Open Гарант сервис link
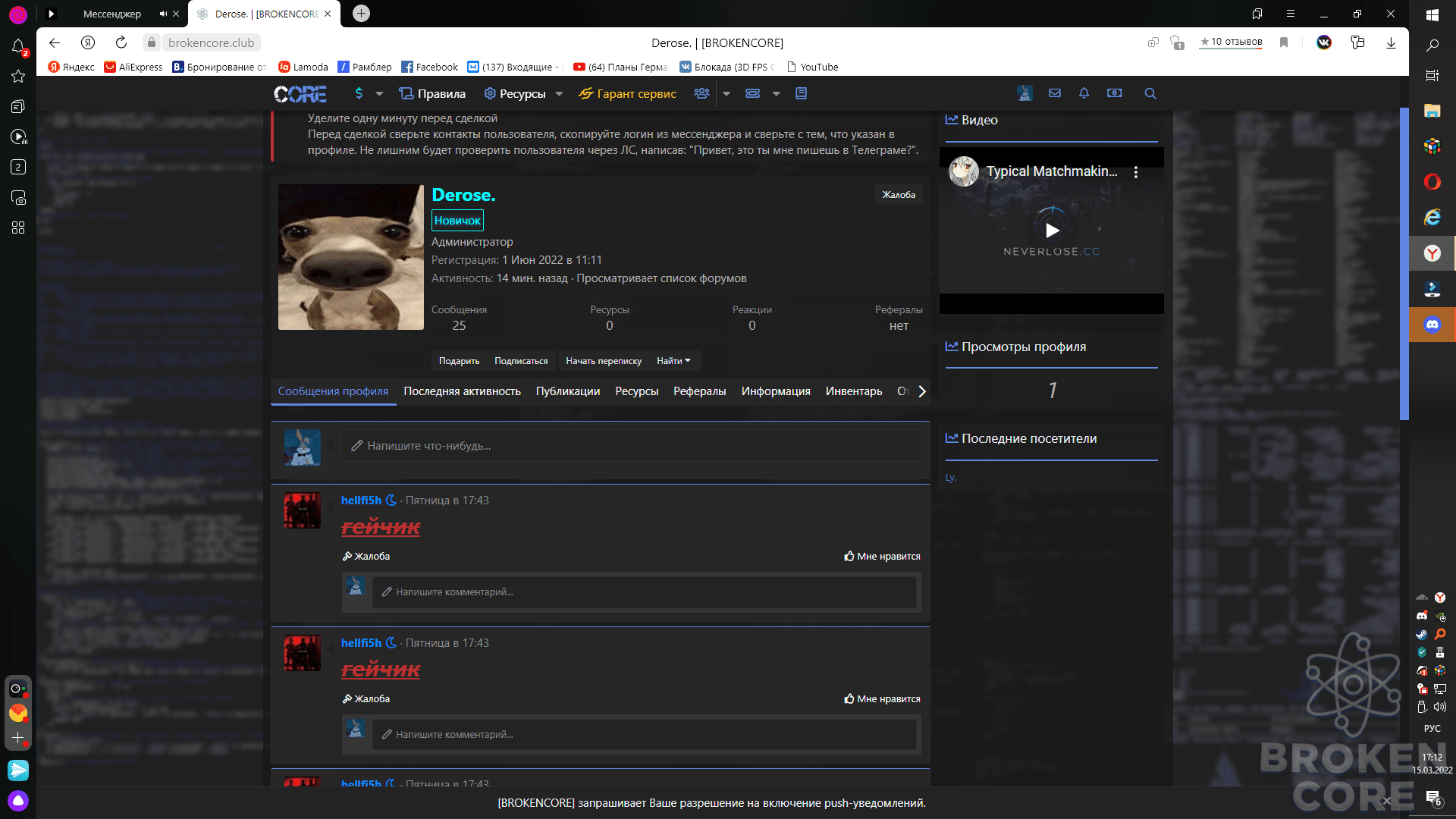The image size is (1456, 819). pyautogui.click(x=628, y=94)
